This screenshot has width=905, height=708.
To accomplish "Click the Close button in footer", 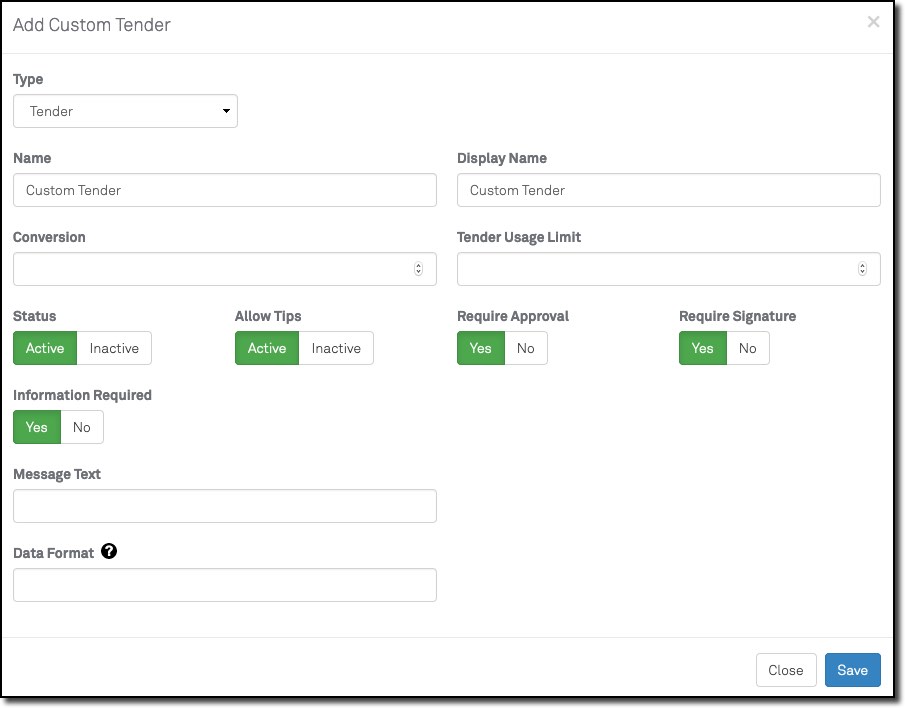I will [785, 670].
